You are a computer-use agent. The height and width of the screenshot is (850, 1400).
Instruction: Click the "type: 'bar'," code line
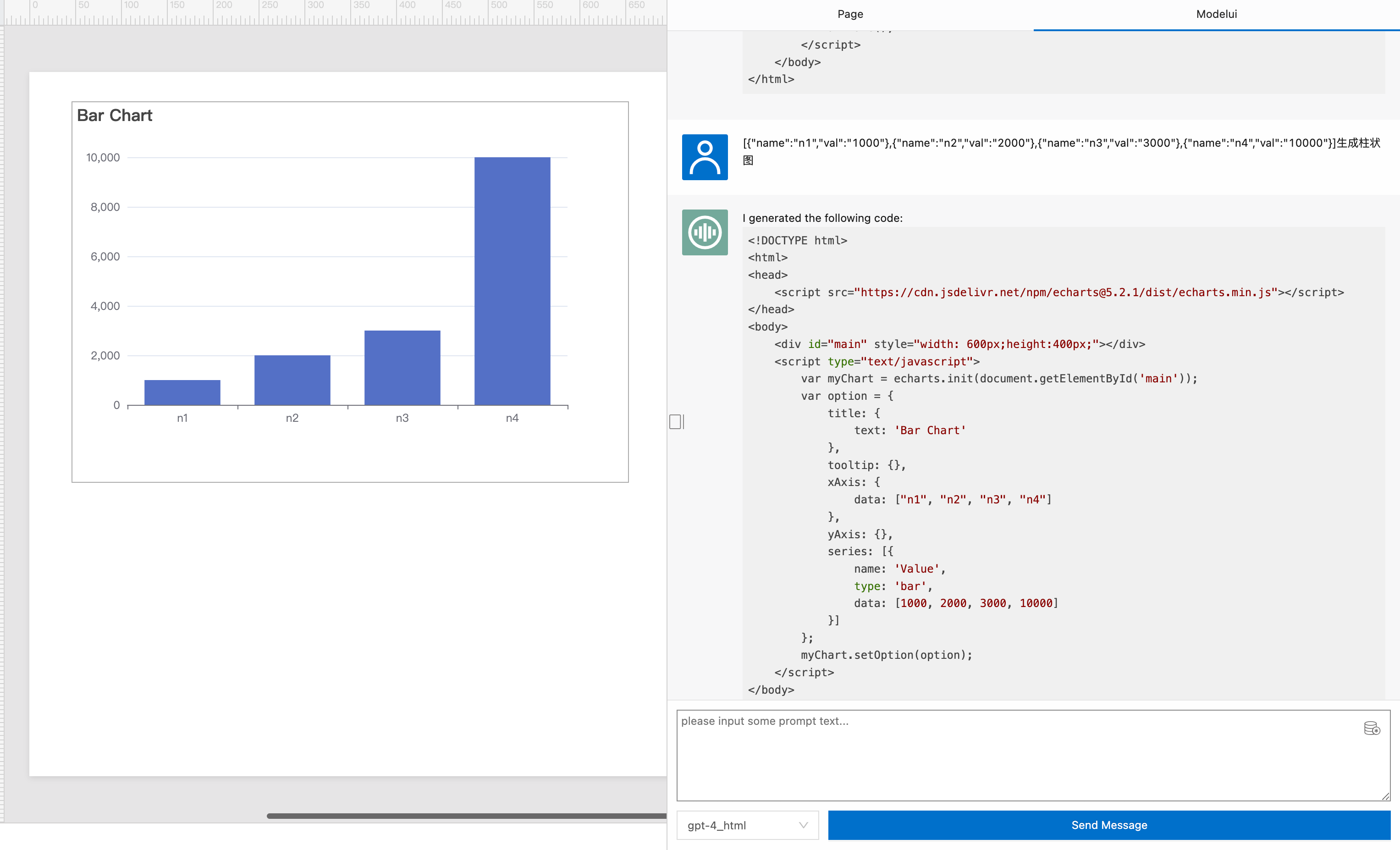[893, 586]
